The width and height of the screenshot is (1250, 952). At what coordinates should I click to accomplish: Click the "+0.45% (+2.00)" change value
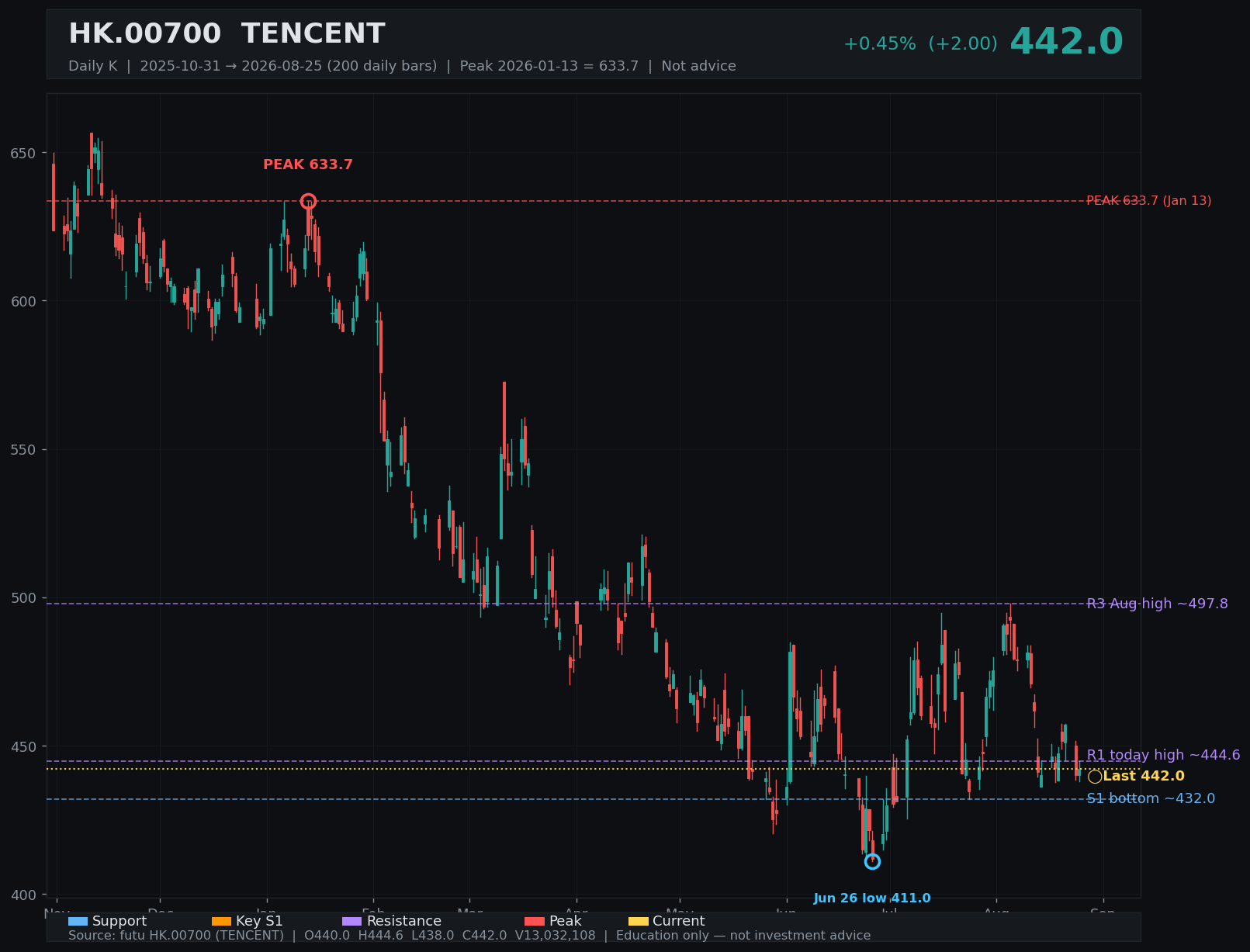click(920, 44)
